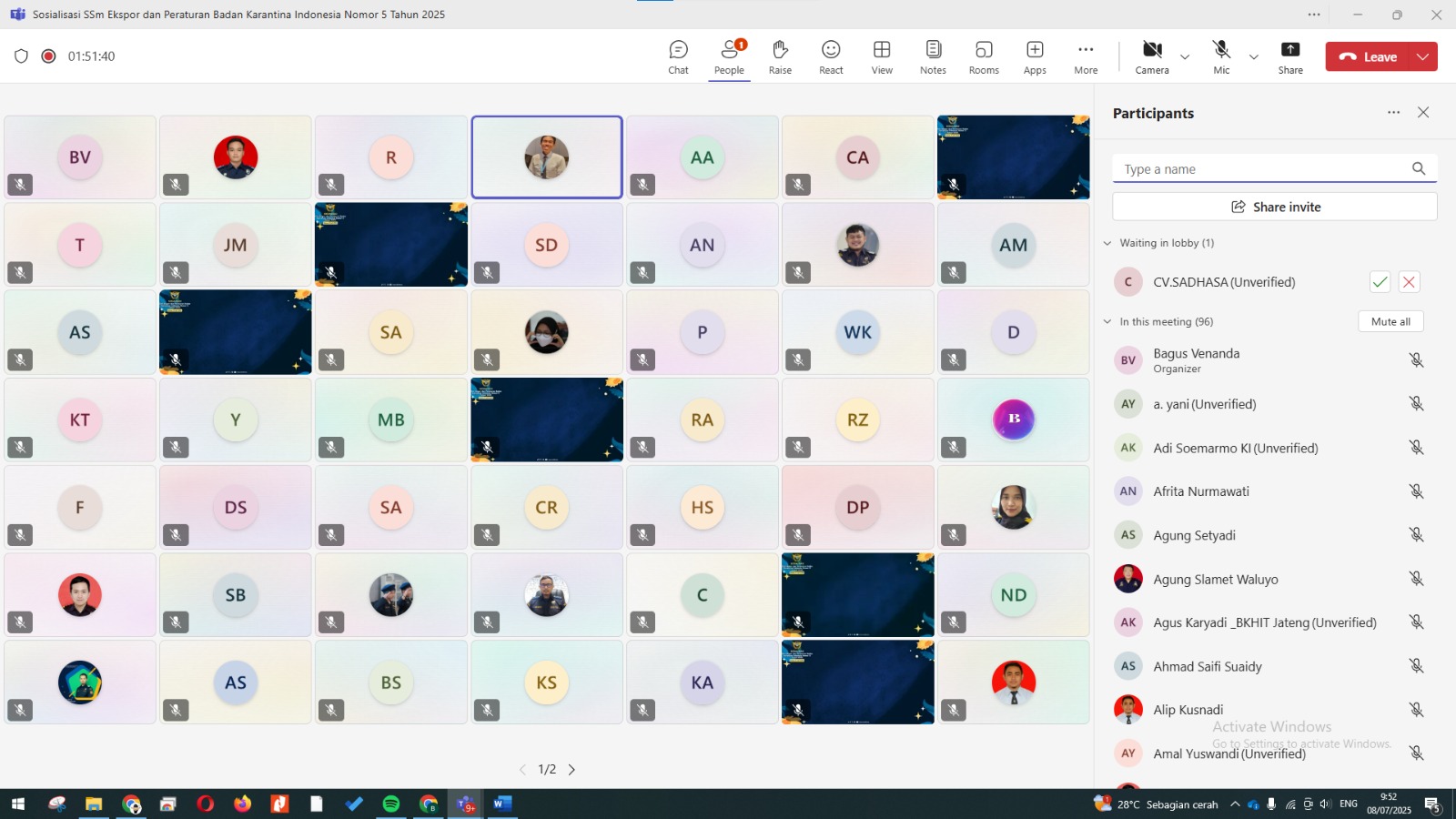
Task: Collapse the Waiting in lobby section
Action: (1107, 243)
